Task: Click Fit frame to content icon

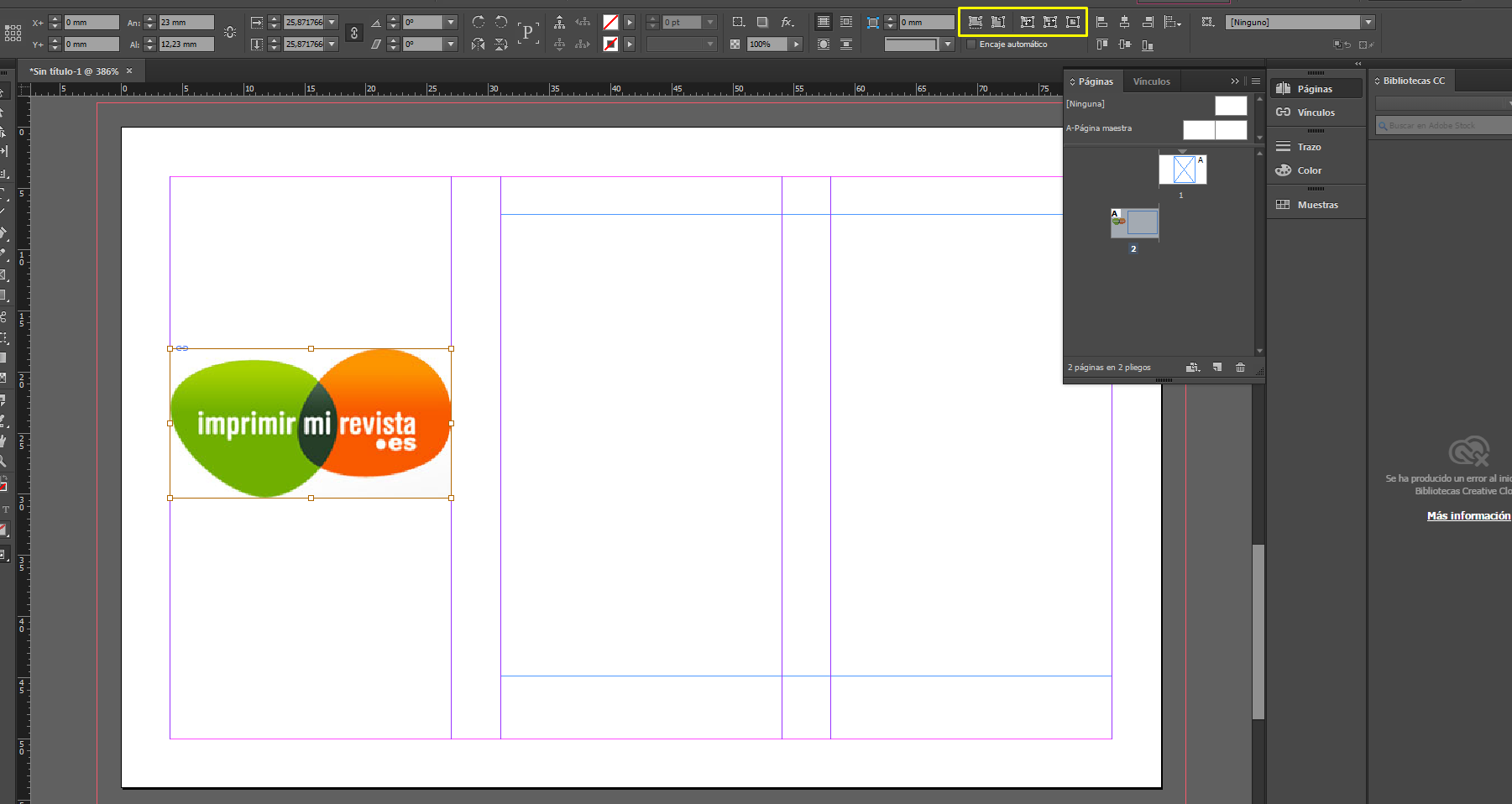Action: click(x=1050, y=22)
